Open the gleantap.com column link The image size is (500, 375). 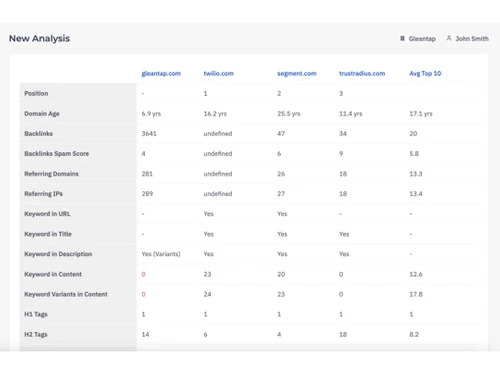161,74
